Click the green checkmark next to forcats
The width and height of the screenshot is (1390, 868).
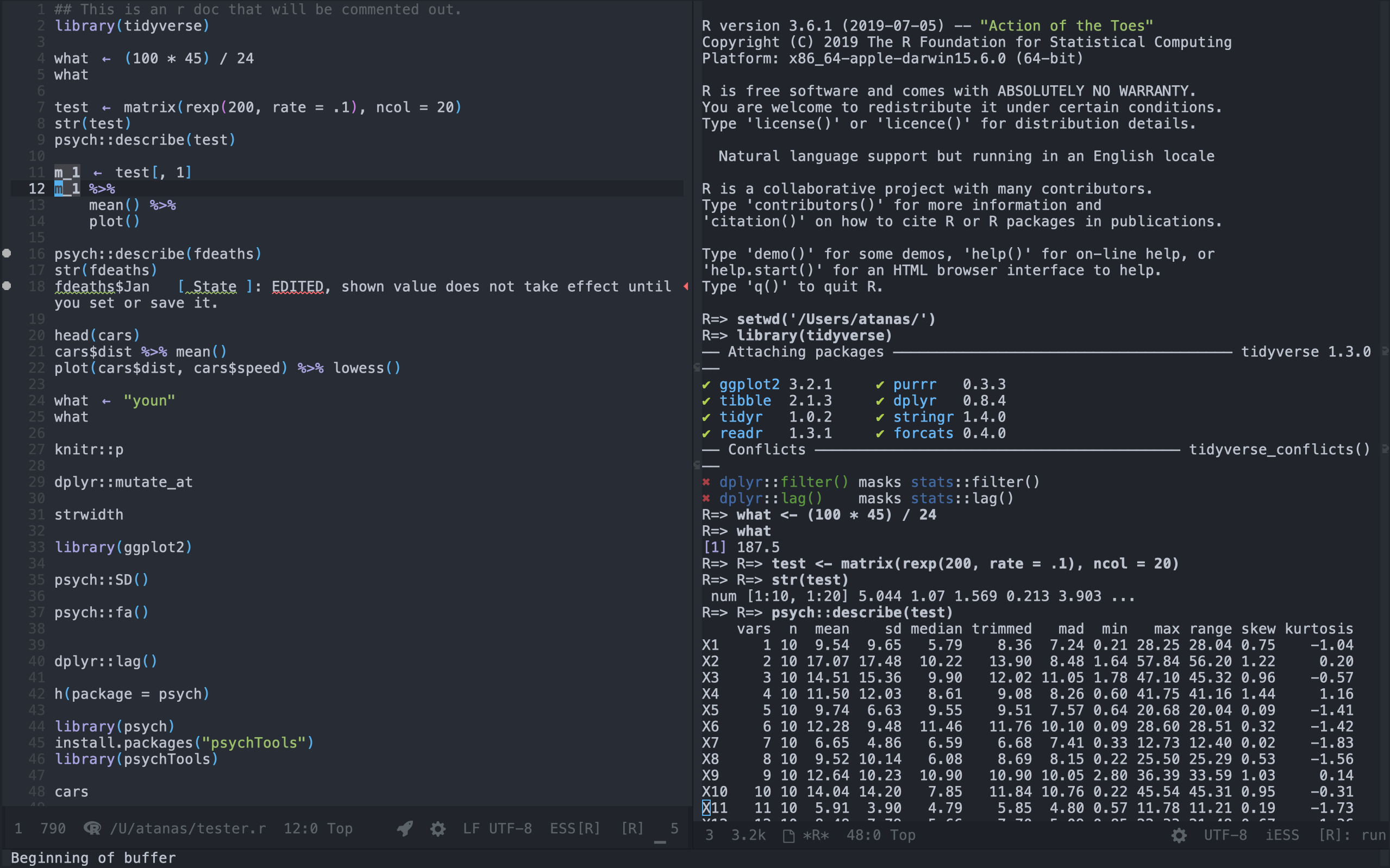[880, 433]
